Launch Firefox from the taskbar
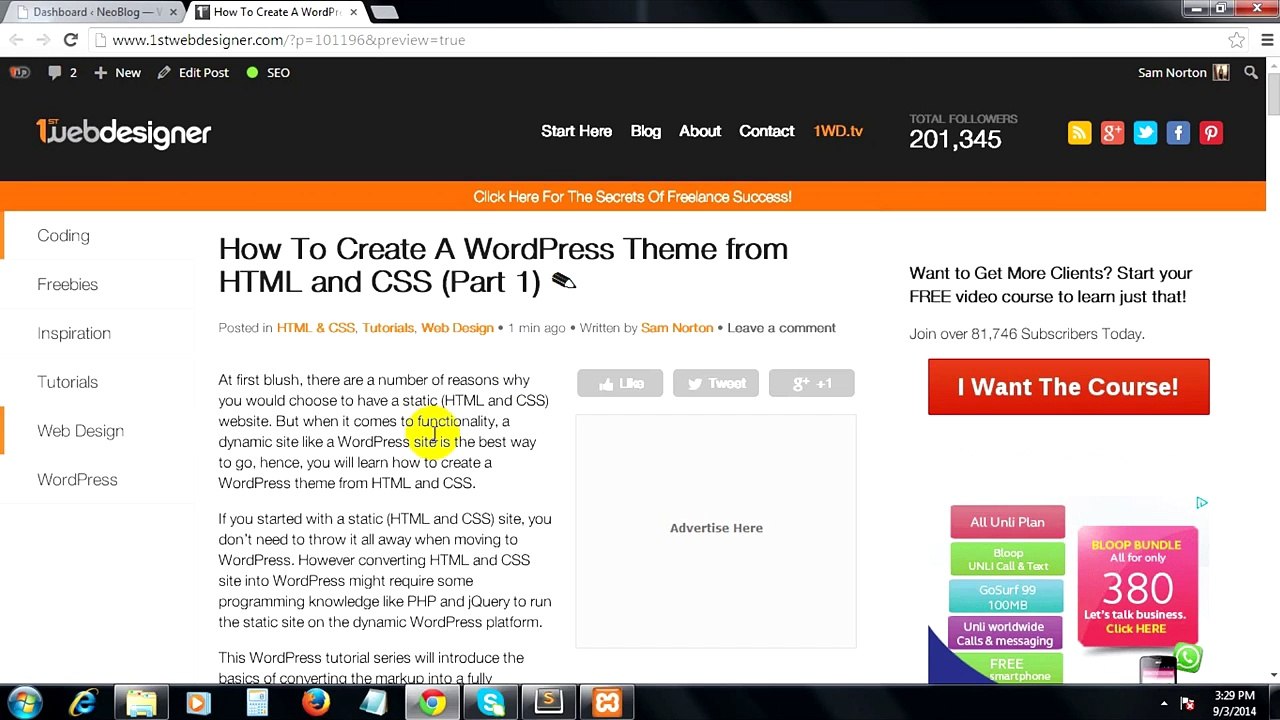Viewport: 1280px width, 720px height. 316,703
